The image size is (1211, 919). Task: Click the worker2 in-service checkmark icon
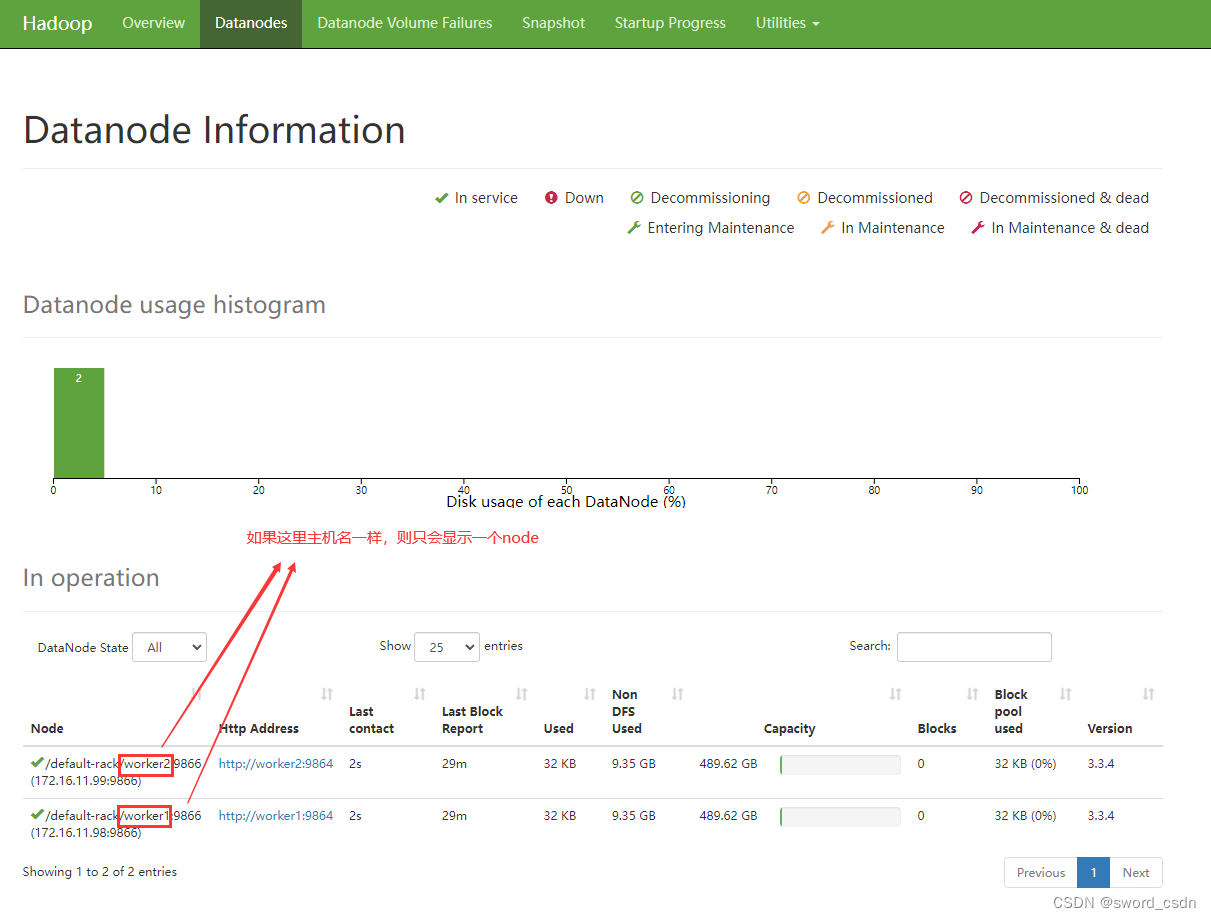(x=37, y=762)
